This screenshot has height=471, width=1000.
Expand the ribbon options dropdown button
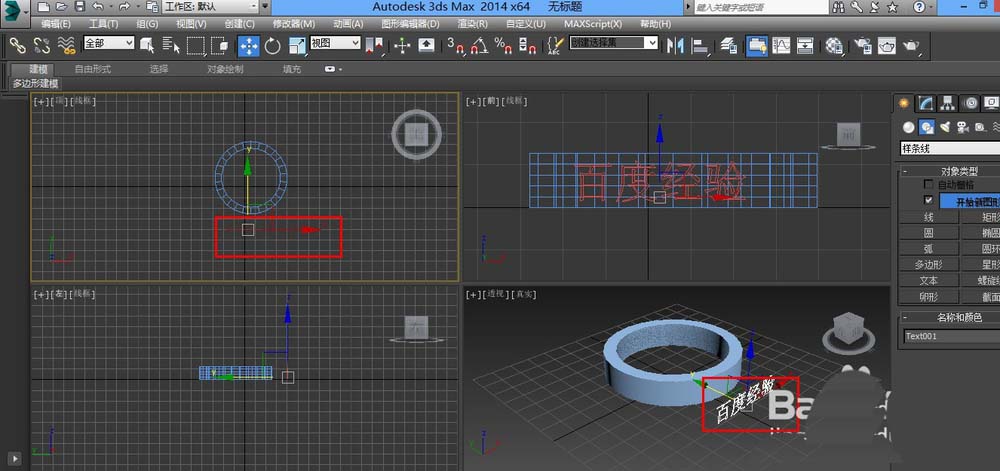(x=333, y=69)
